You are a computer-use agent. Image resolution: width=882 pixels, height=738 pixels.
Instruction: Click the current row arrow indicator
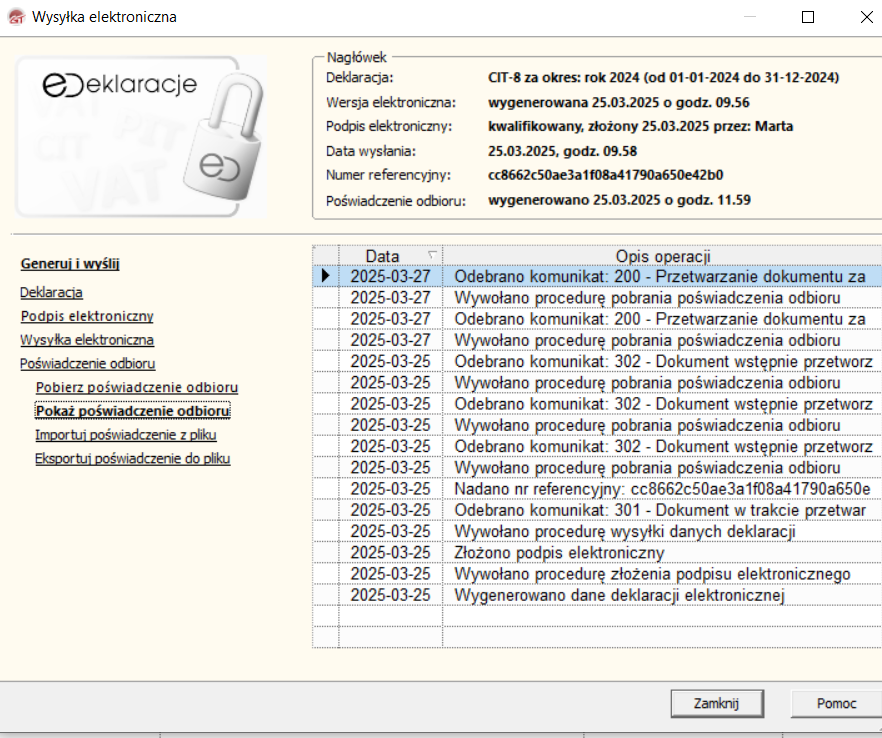click(x=325, y=276)
